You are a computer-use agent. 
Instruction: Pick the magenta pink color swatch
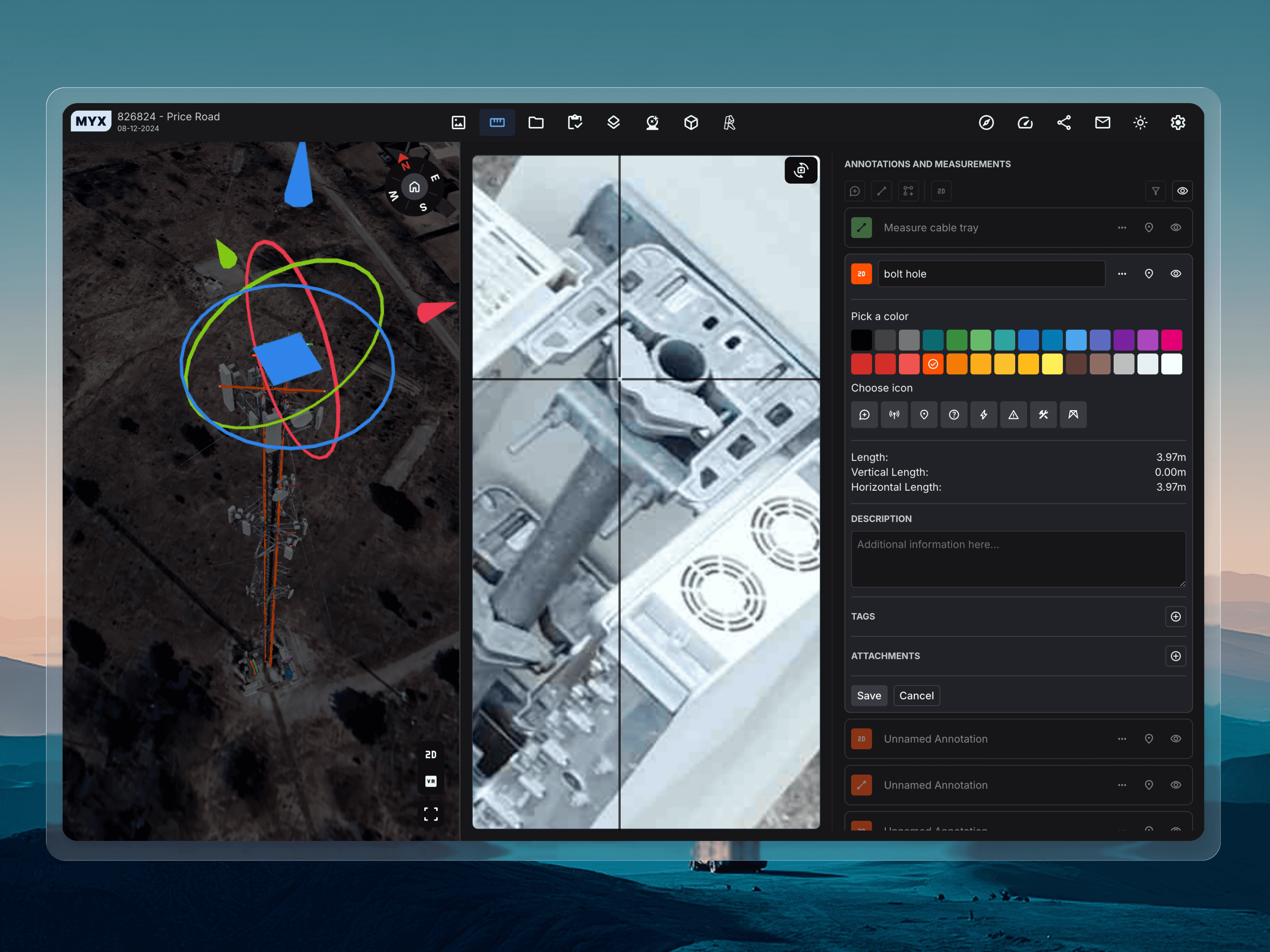[x=1171, y=340]
